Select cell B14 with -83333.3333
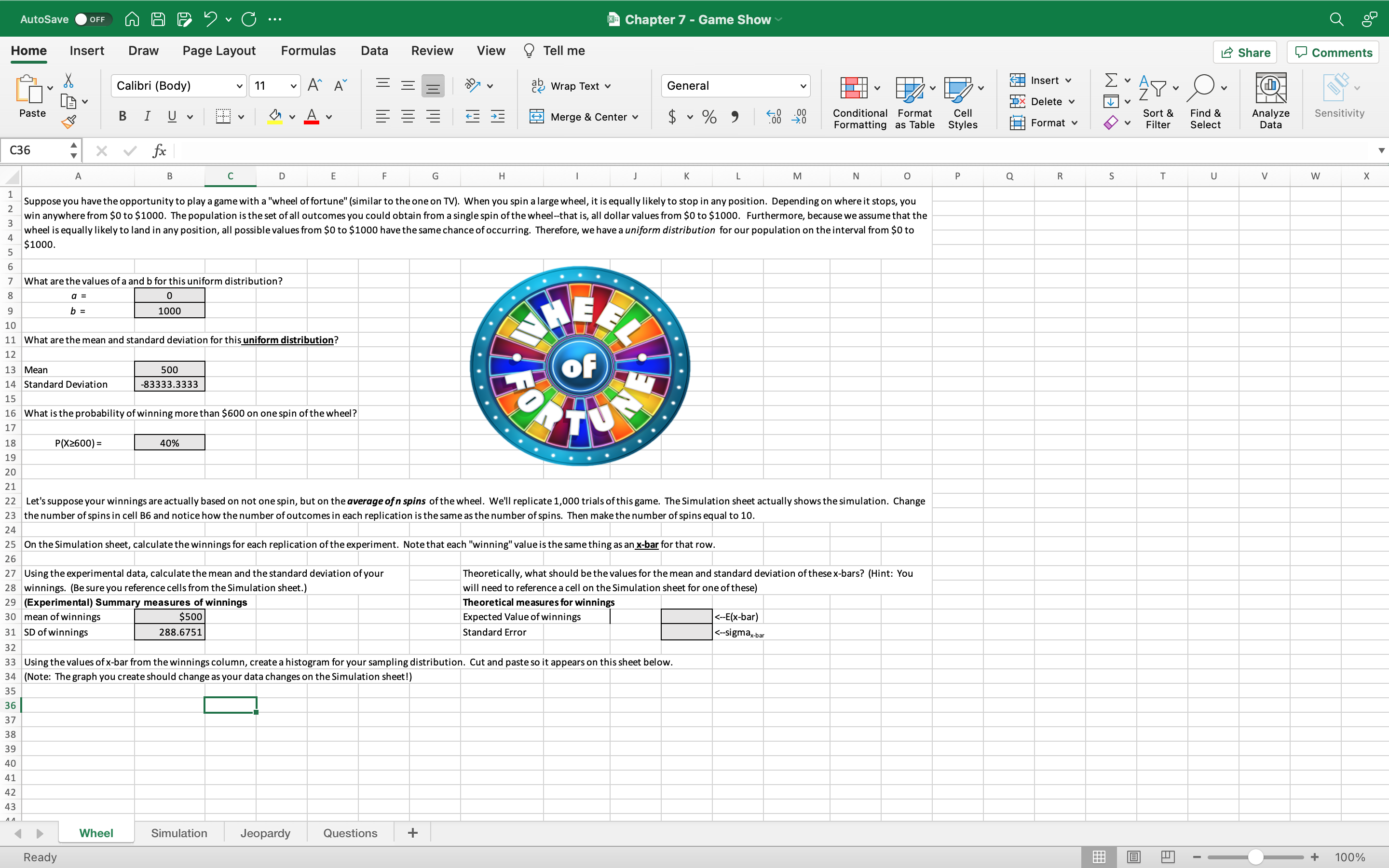This screenshot has width=1389, height=868. coord(169,384)
